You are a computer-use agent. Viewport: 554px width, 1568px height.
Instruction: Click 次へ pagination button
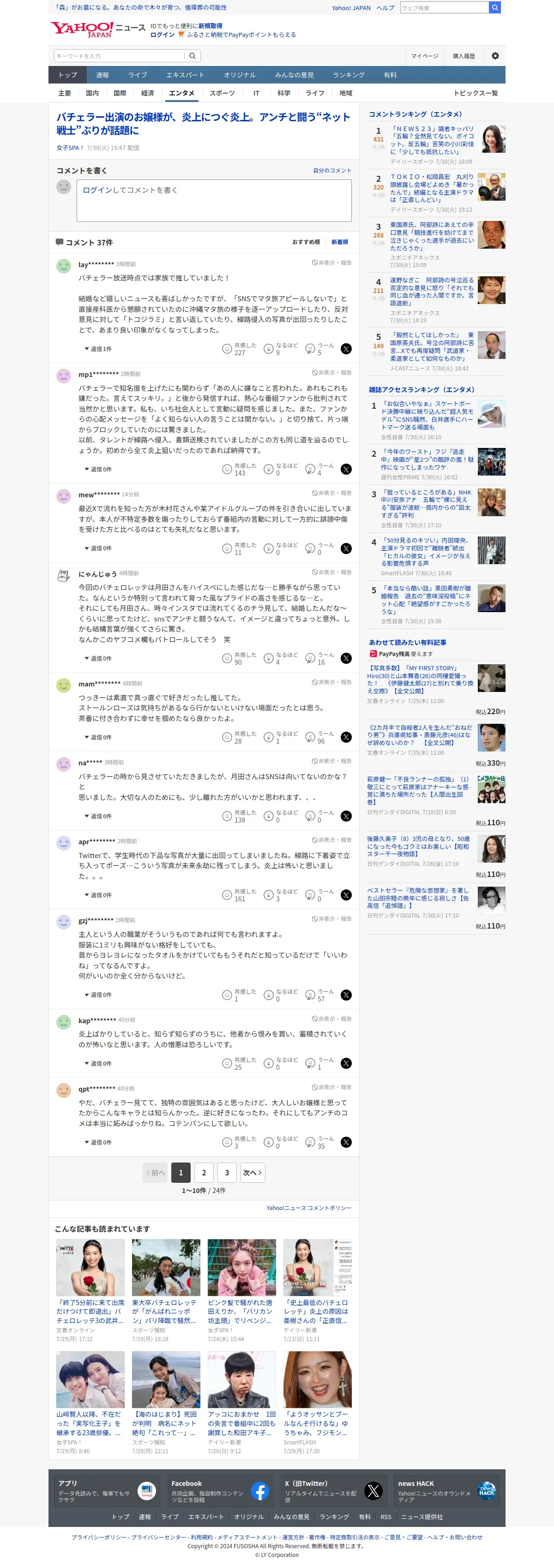(x=253, y=1173)
